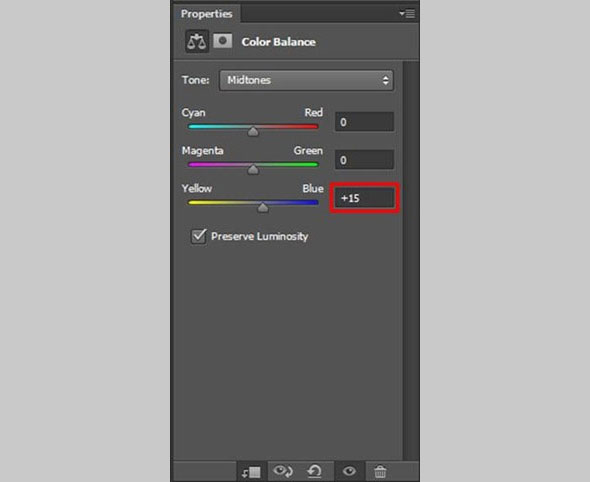Screen dimensions: 590x482
Task: Click the Color Balance scales icon
Action: [x=197, y=41]
